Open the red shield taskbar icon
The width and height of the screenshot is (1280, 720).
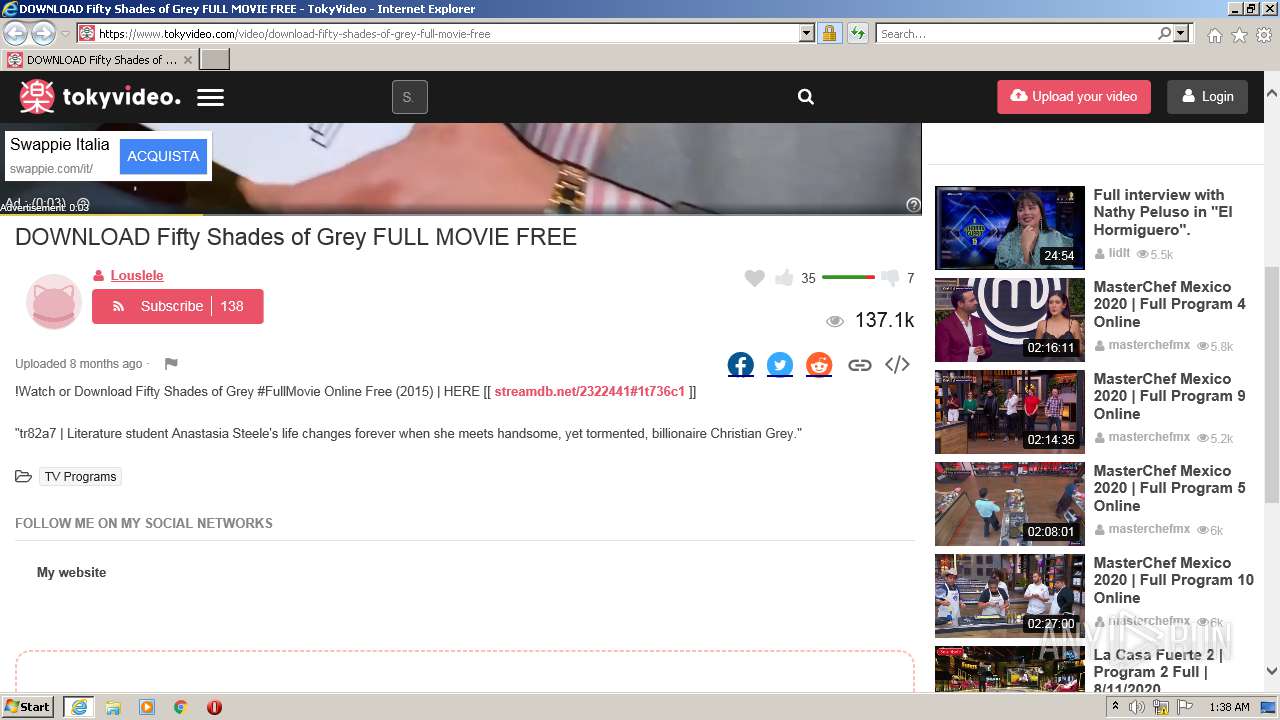click(x=214, y=707)
